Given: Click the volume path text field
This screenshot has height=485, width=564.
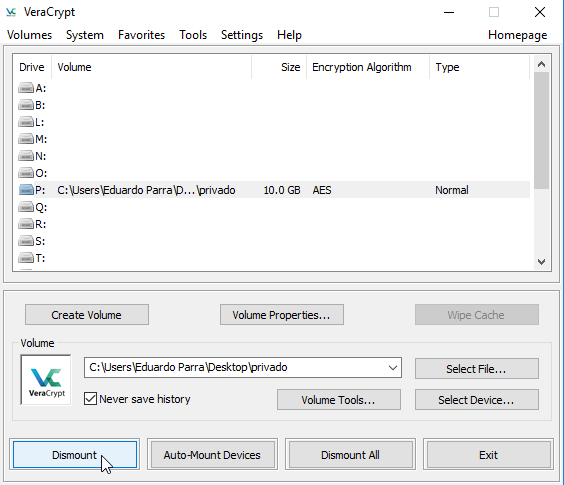Looking at the screenshot, I should pos(235,367).
